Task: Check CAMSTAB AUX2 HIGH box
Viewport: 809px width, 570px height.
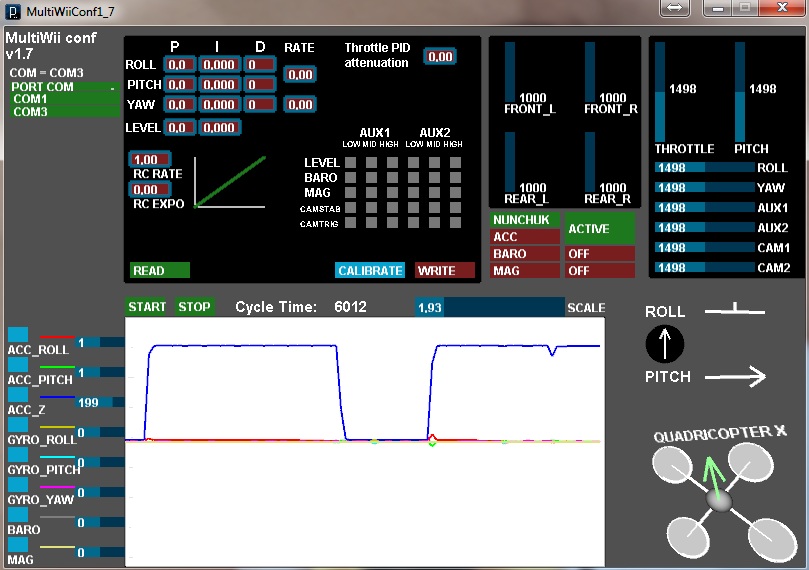Action: 456,208
